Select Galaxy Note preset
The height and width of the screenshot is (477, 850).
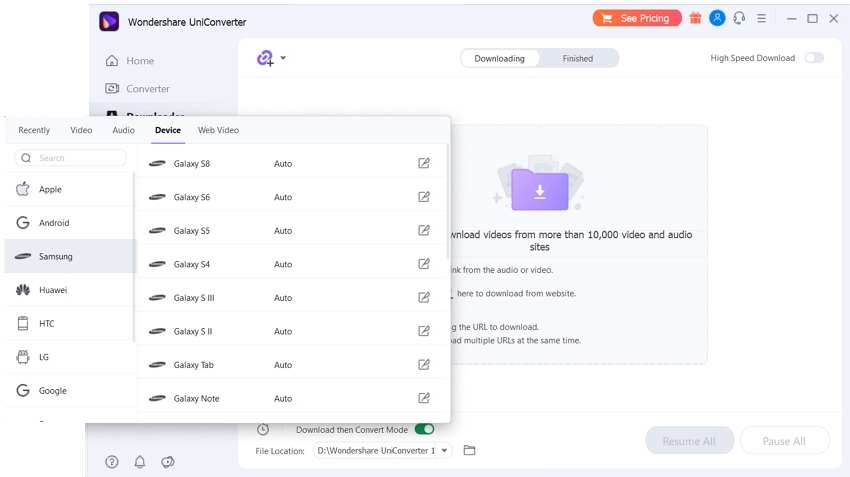click(x=292, y=398)
